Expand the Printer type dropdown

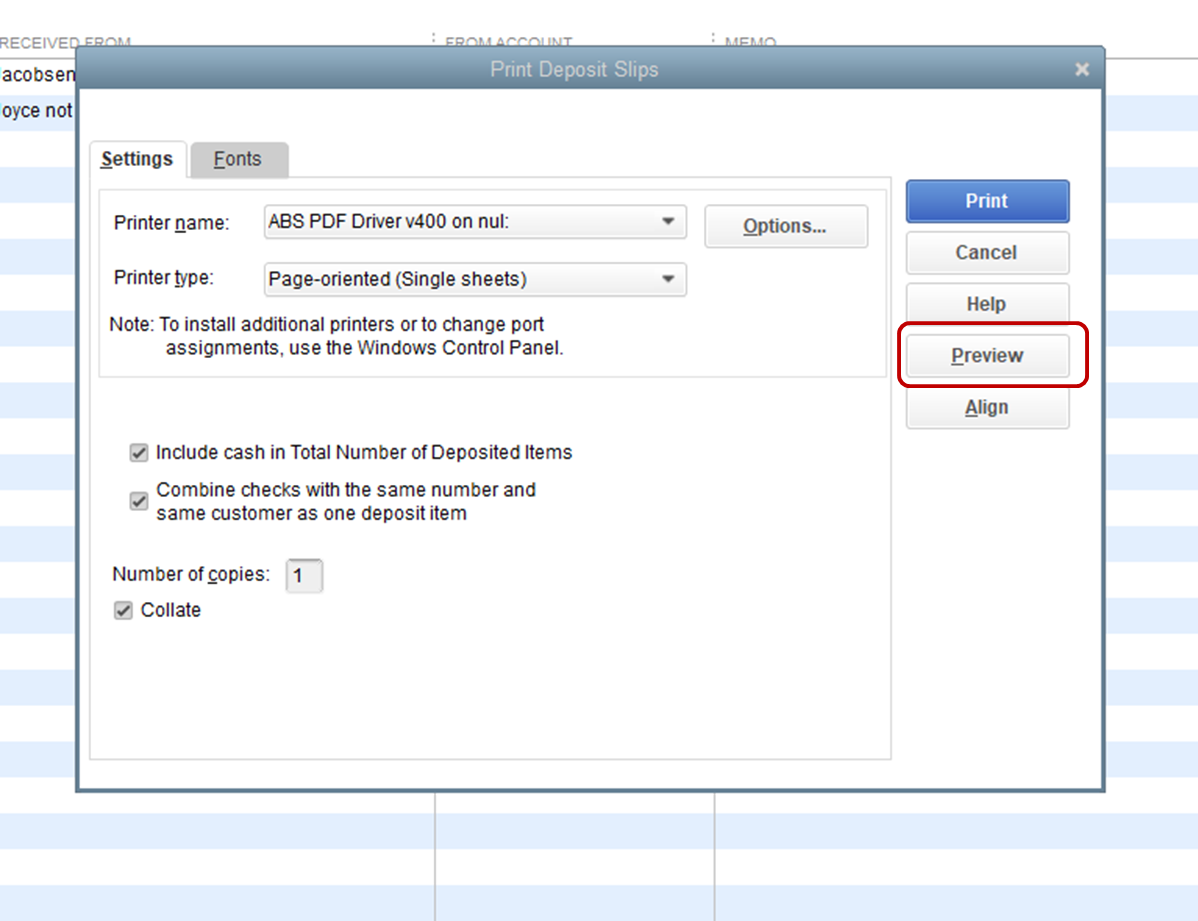click(x=668, y=280)
